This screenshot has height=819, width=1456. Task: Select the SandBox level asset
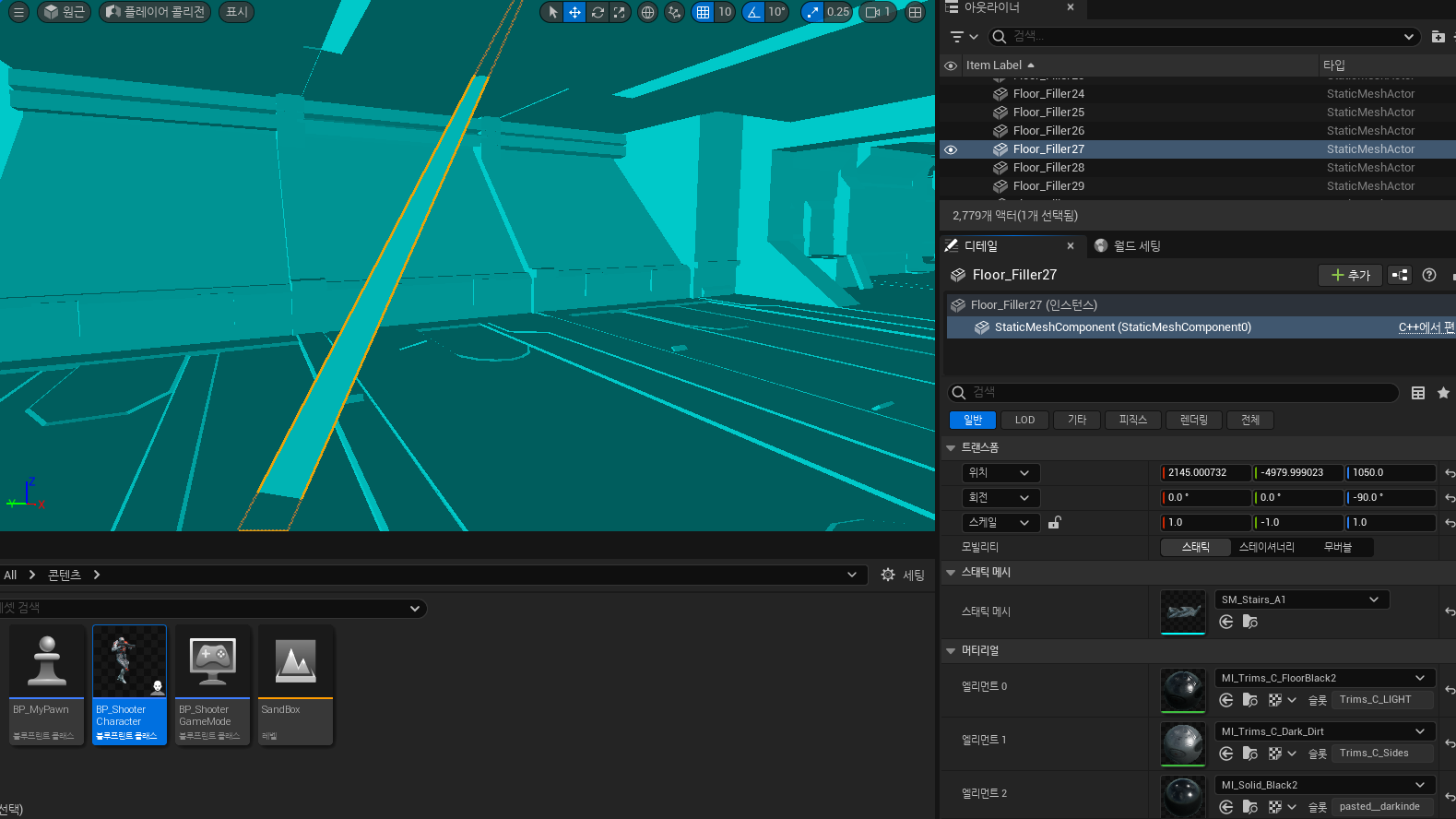click(x=296, y=684)
